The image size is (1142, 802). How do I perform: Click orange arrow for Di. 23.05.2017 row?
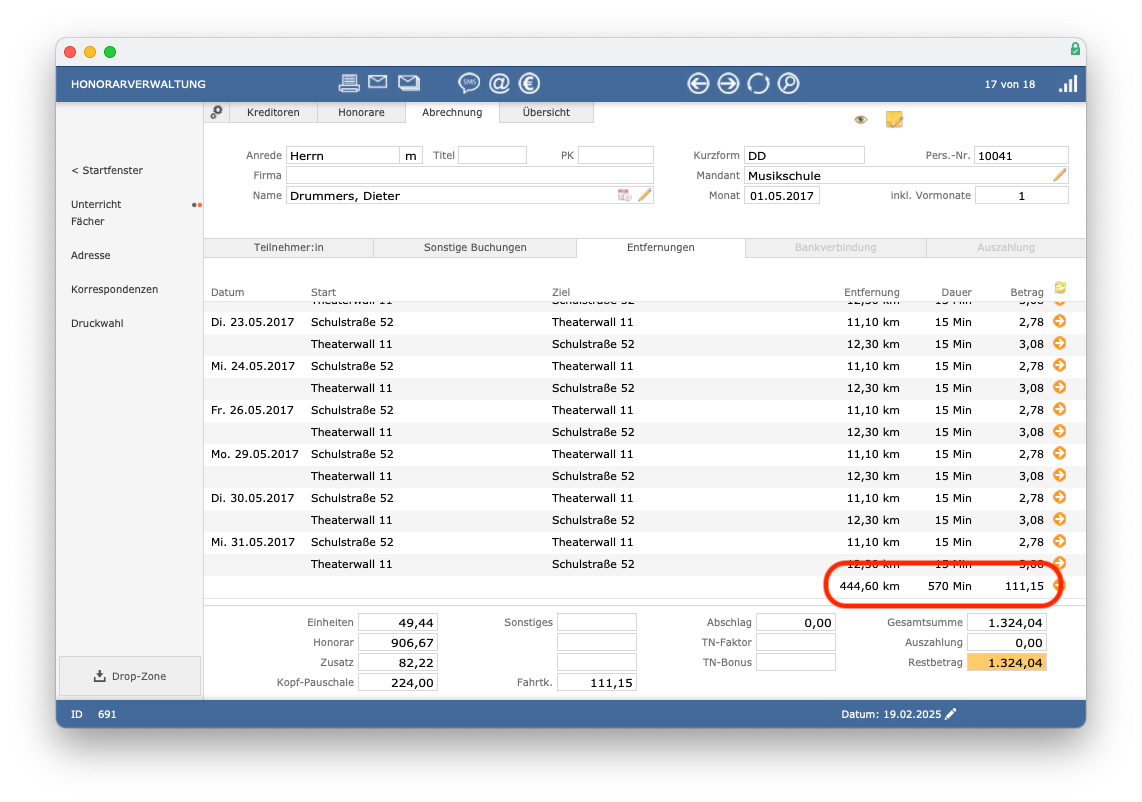coord(1060,321)
